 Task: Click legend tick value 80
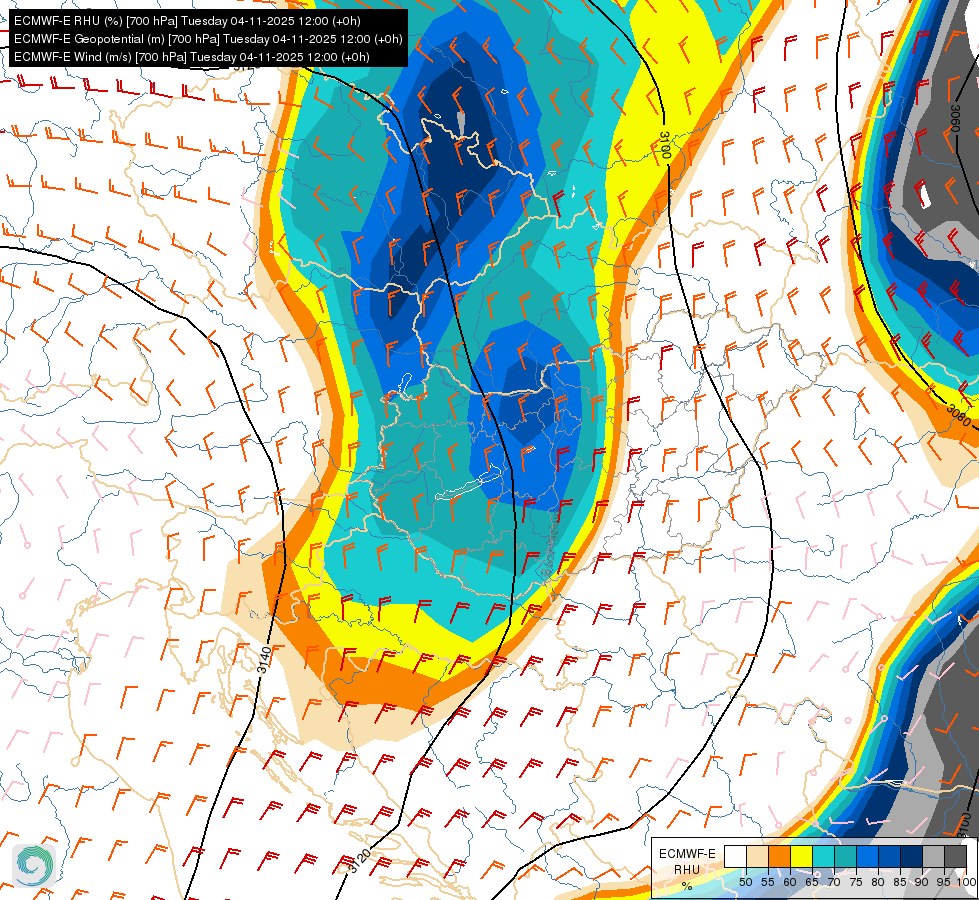click(x=878, y=882)
